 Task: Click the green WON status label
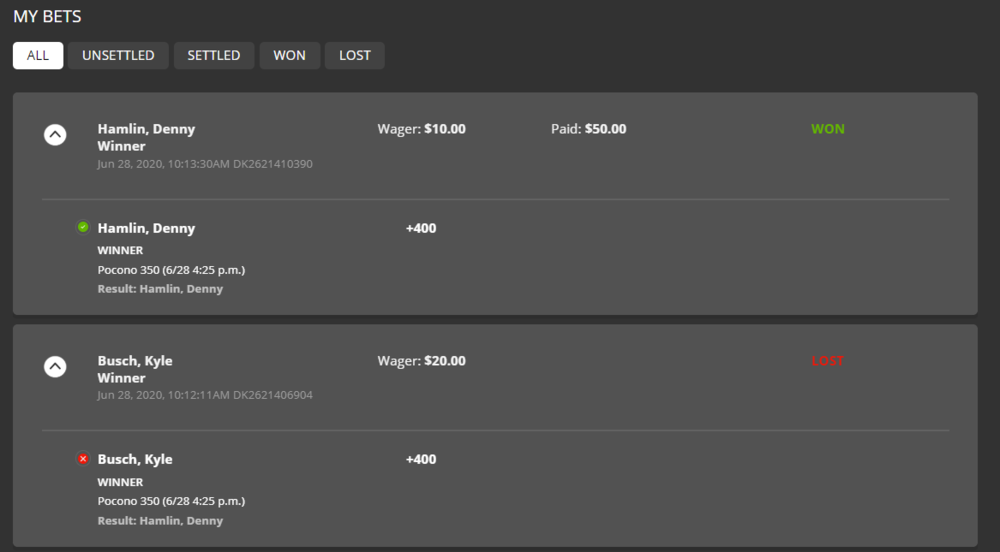click(827, 129)
